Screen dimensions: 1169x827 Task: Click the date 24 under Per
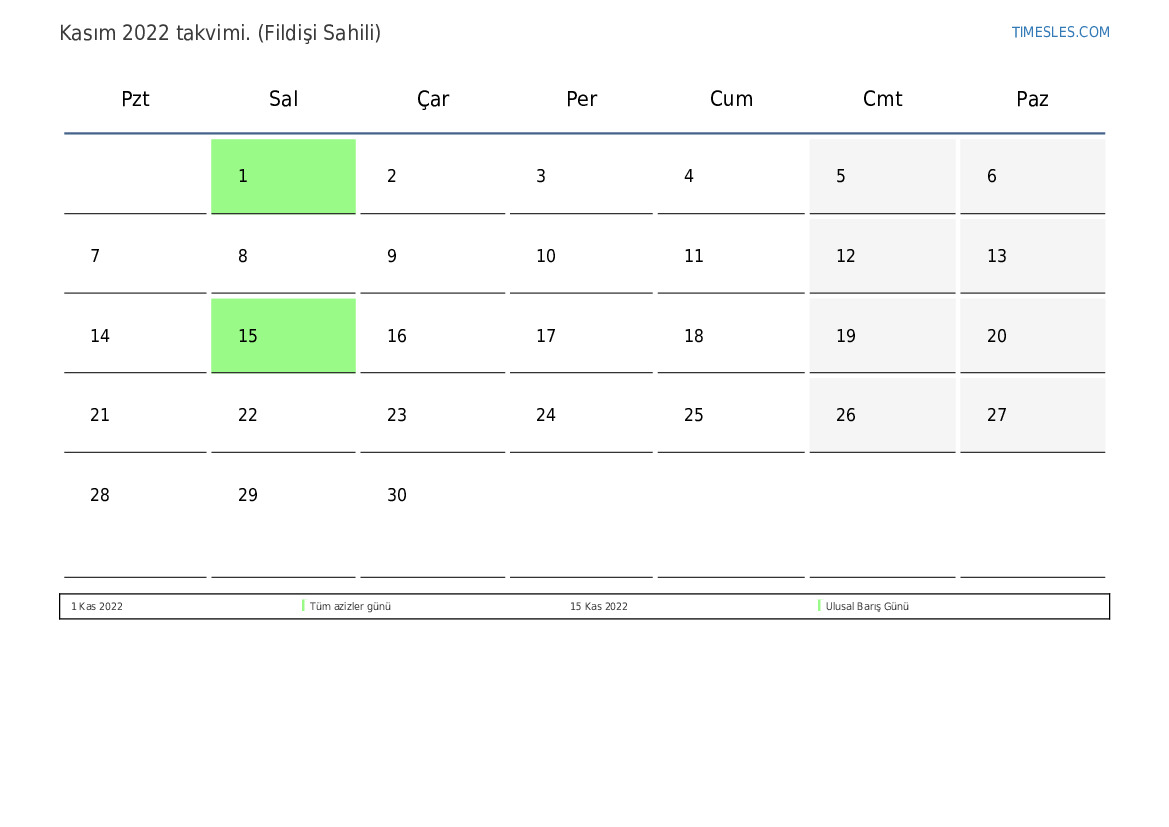pos(546,415)
